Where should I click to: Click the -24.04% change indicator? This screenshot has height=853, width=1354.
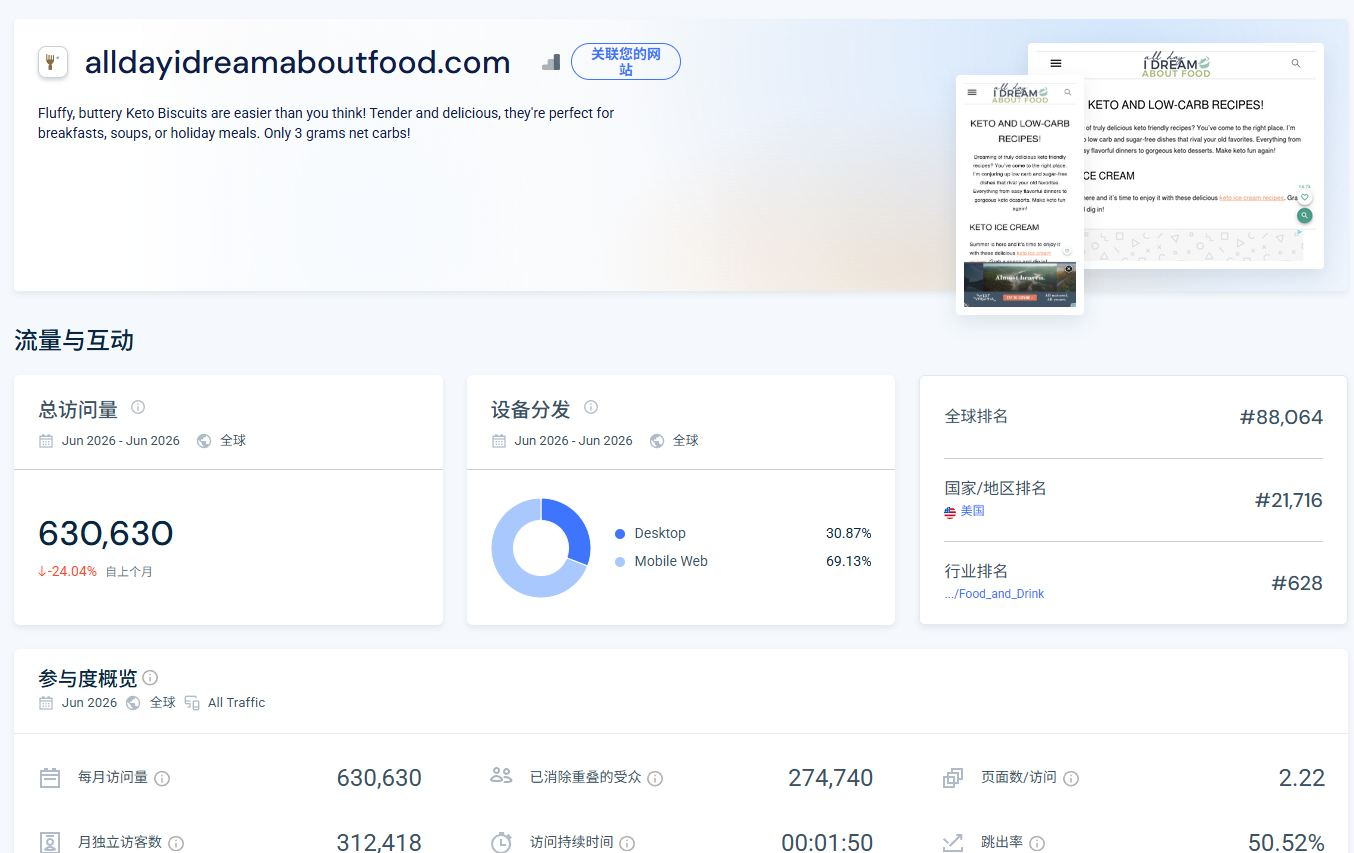click(x=67, y=572)
